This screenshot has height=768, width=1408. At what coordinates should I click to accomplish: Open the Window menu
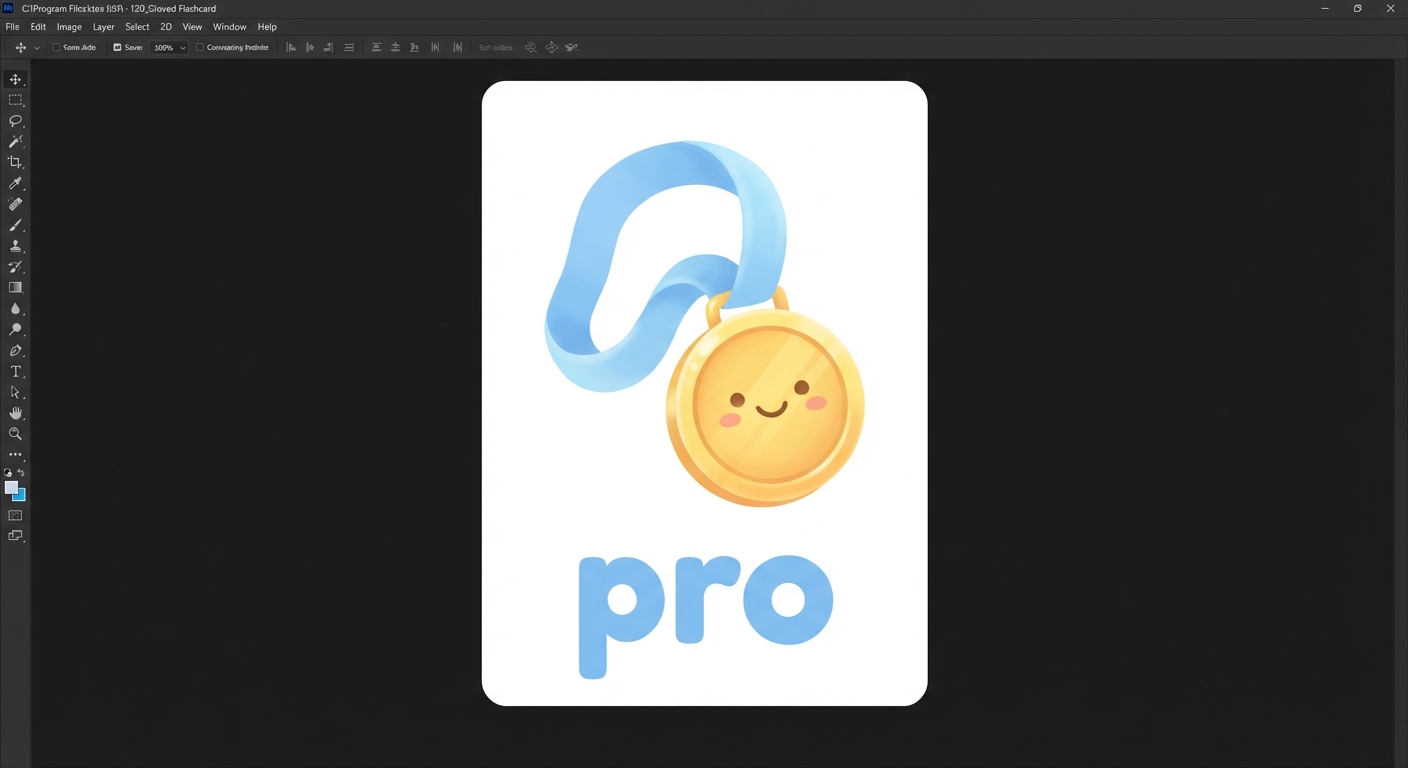coord(229,27)
